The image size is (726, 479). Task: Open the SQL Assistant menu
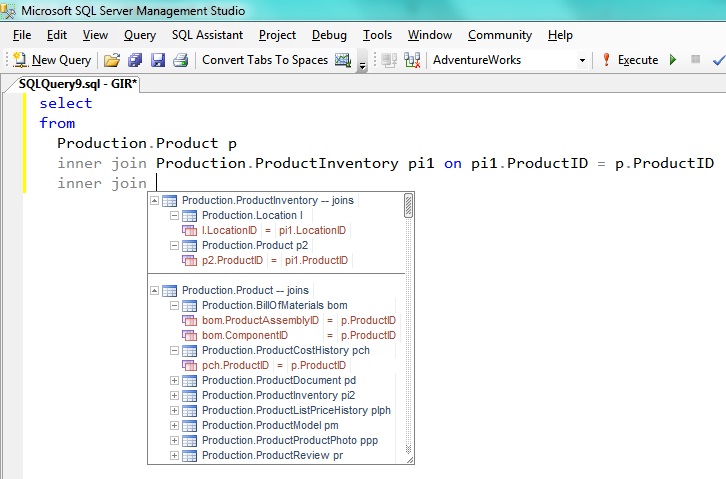(x=207, y=35)
